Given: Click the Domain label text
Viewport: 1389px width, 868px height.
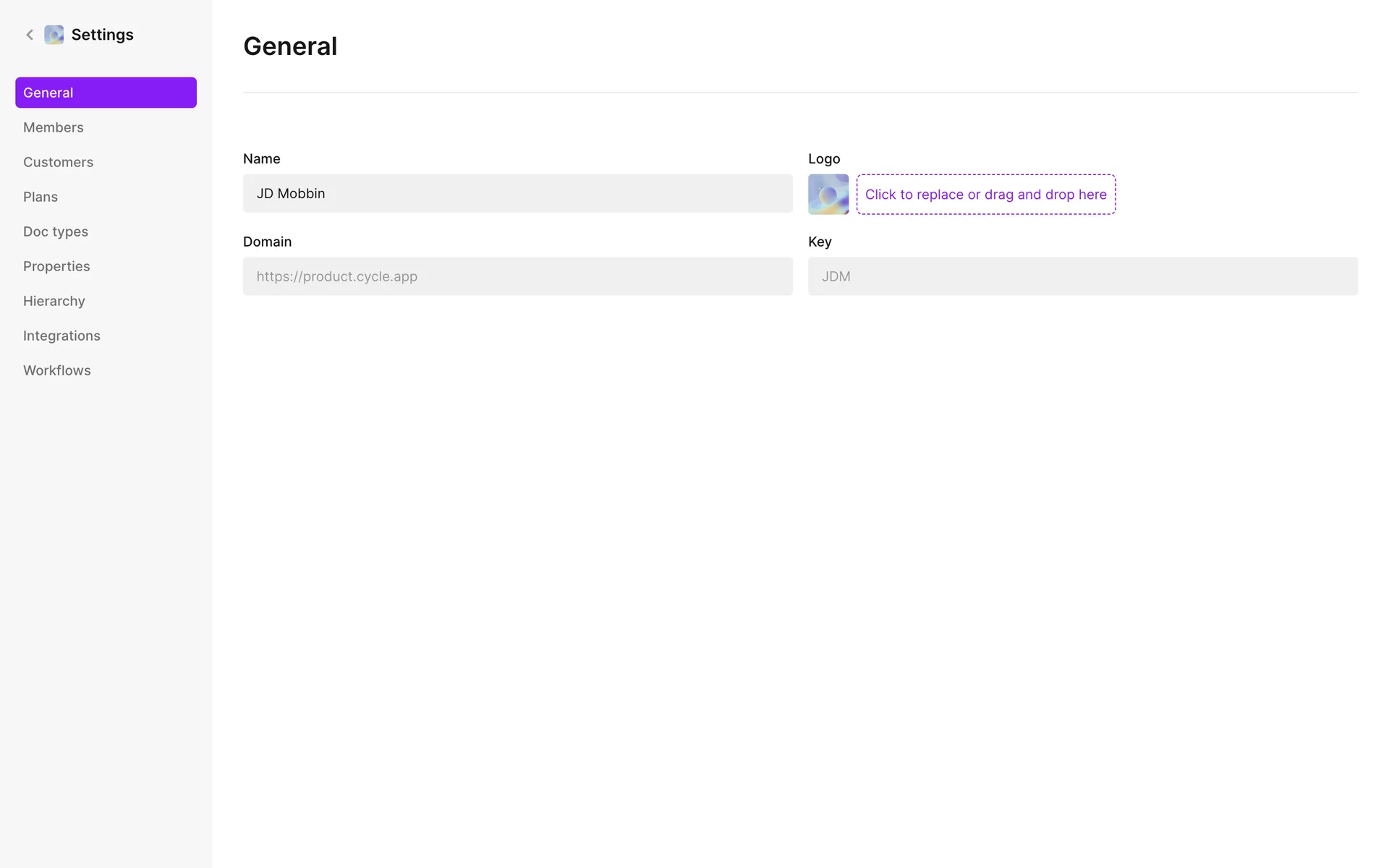Looking at the screenshot, I should (x=267, y=242).
